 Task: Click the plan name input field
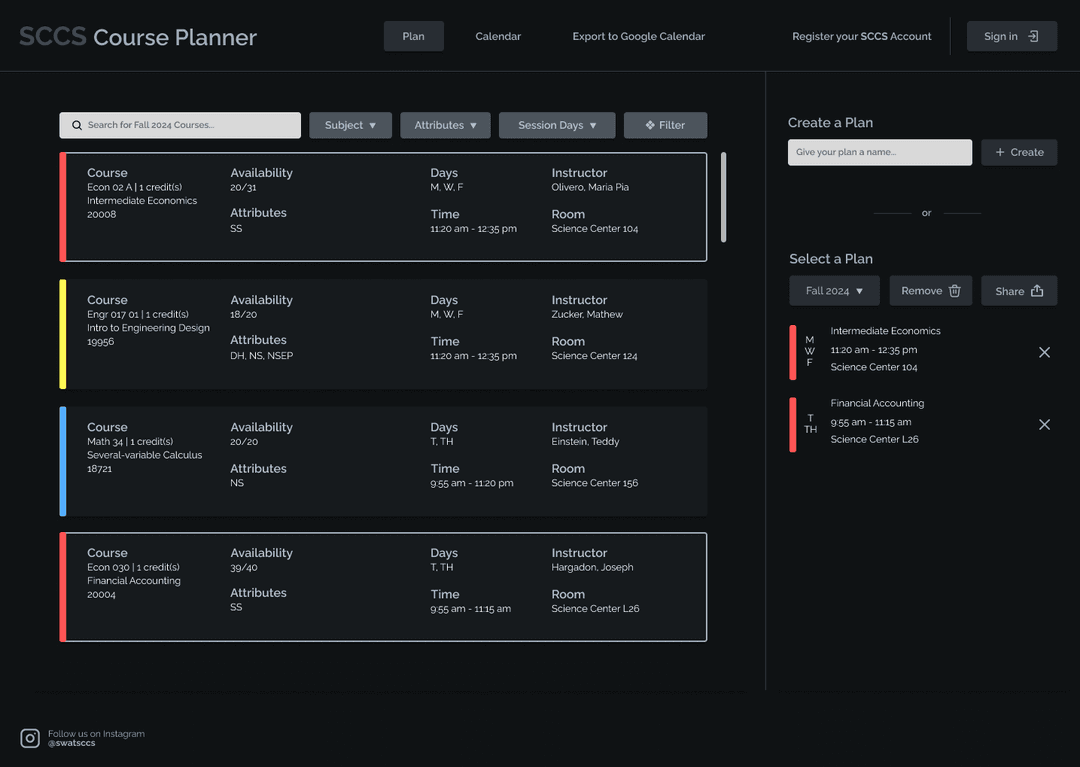879,152
